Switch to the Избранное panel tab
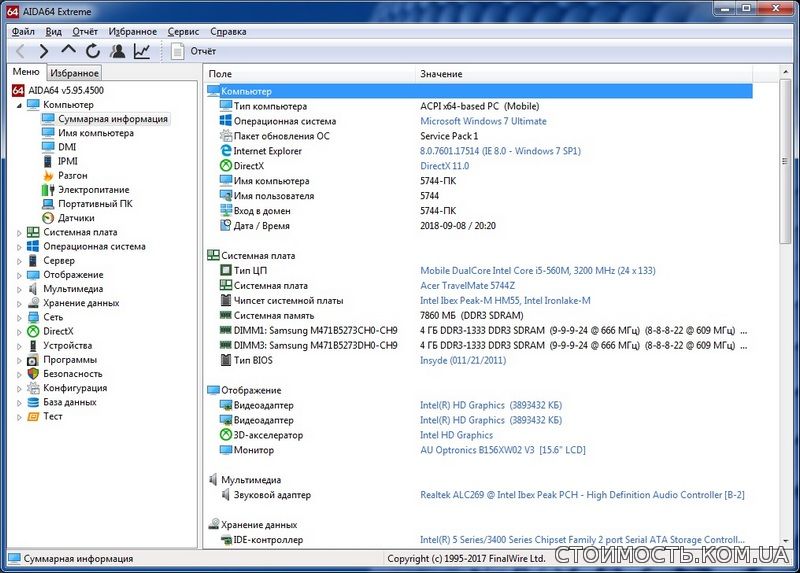800x573 pixels. point(74,73)
